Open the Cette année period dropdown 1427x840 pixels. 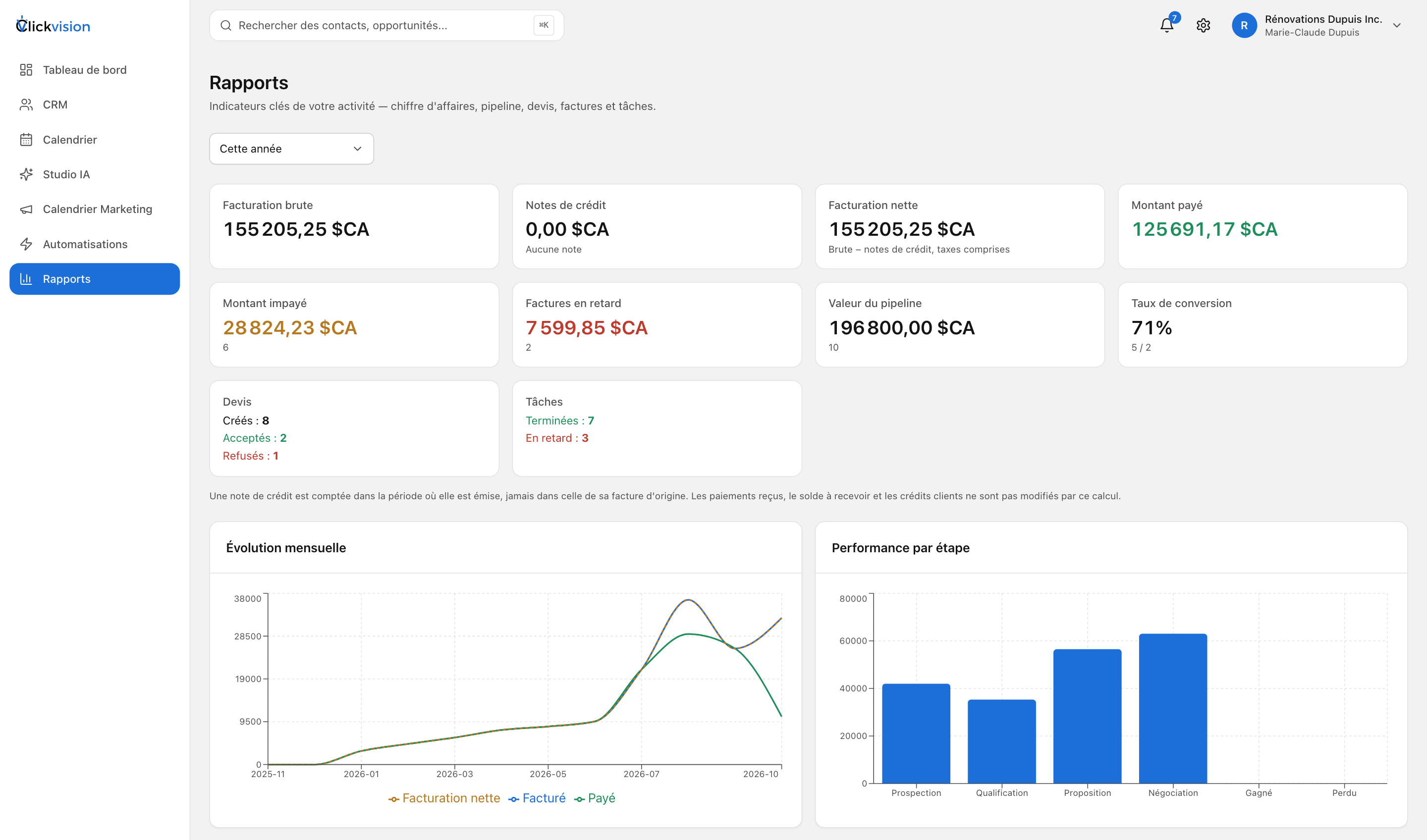click(x=292, y=149)
